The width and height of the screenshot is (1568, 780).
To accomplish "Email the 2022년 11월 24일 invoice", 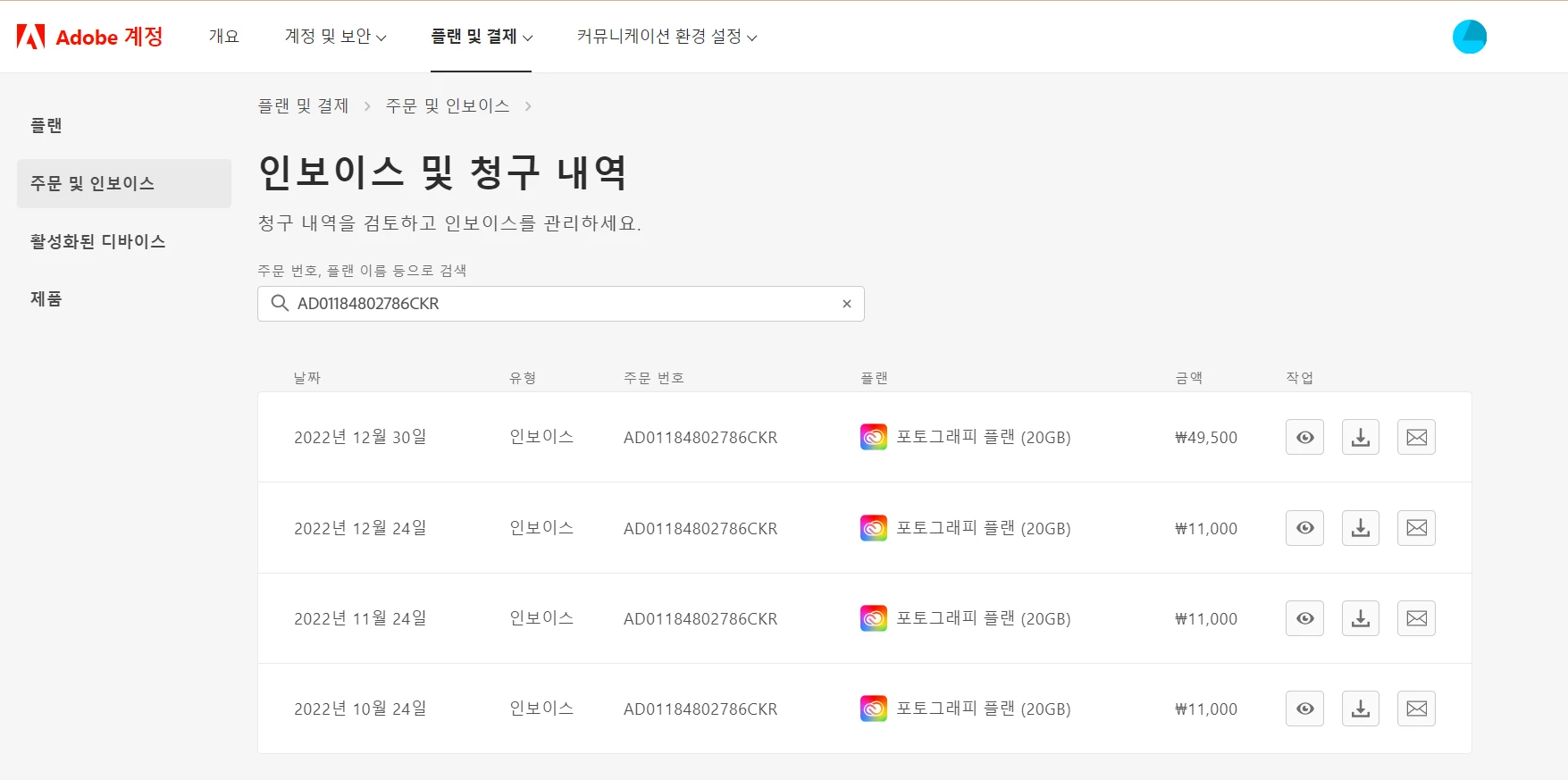I will point(1416,618).
